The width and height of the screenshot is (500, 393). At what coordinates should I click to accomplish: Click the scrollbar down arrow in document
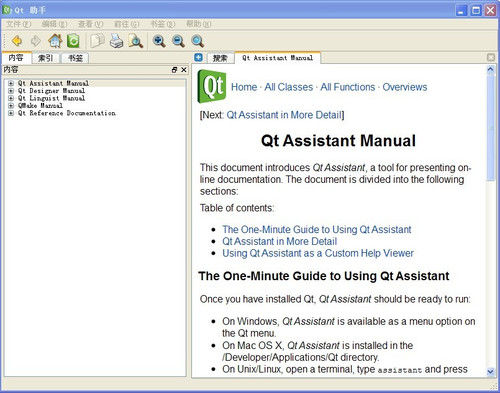coord(490,371)
